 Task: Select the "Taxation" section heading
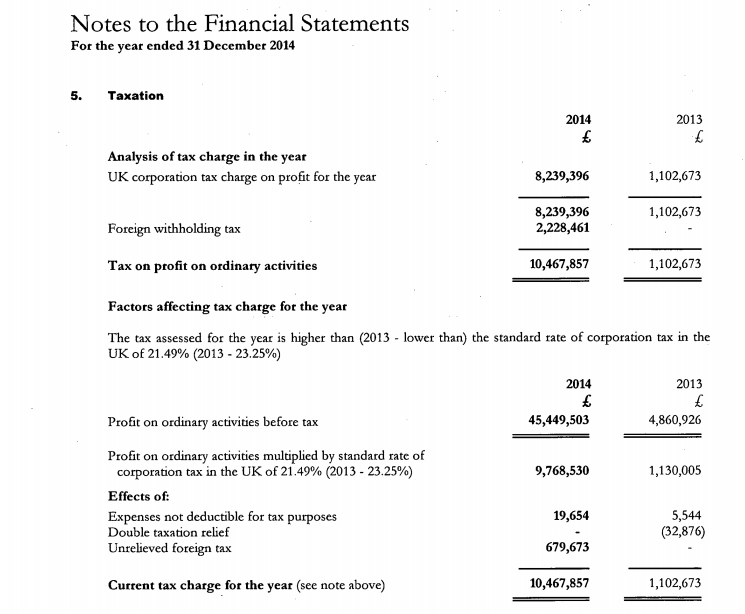(x=135, y=96)
